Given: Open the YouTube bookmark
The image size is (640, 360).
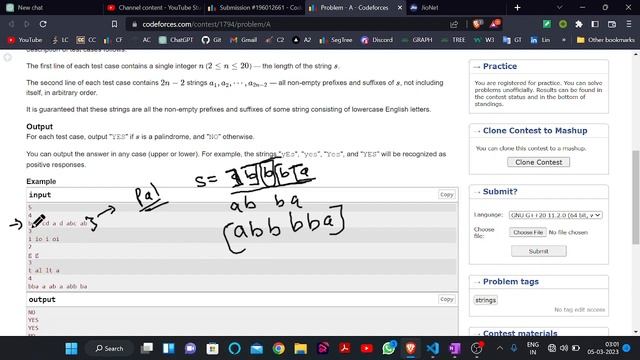Looking at the screenshot, I should click(x=25, y=40).
